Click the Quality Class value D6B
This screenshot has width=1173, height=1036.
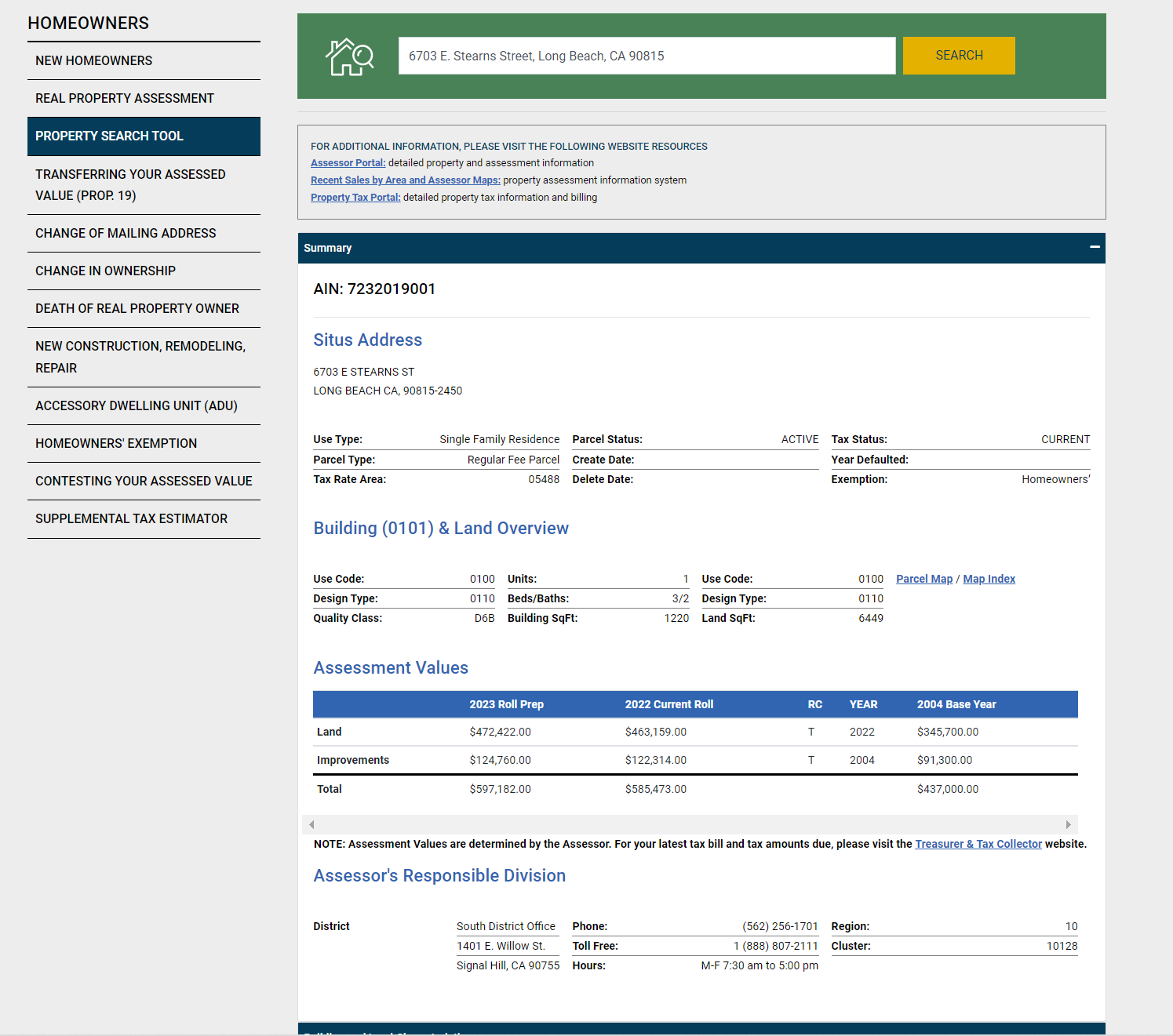click(484, 618)
